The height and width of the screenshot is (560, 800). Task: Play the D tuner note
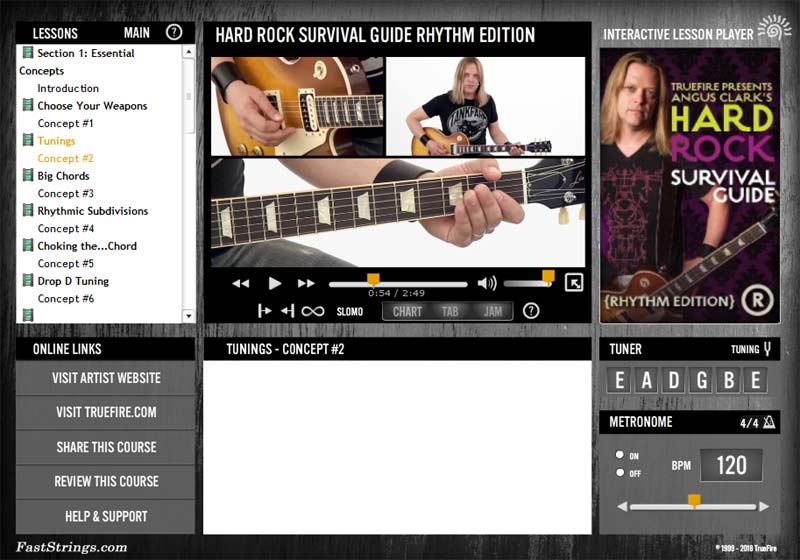(x=673, y=380)
